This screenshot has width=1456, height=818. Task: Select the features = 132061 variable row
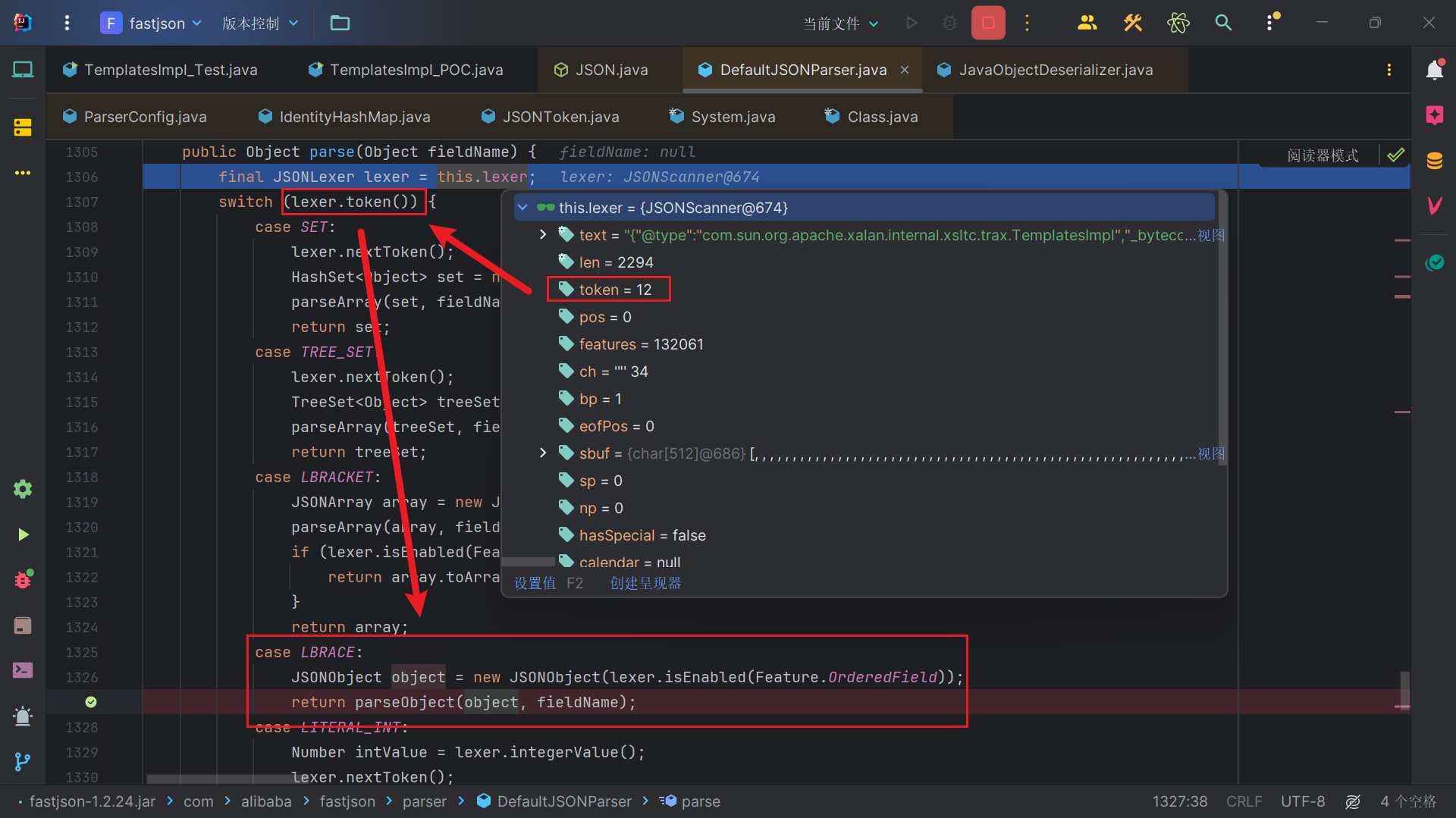click(x=864, y=343)
